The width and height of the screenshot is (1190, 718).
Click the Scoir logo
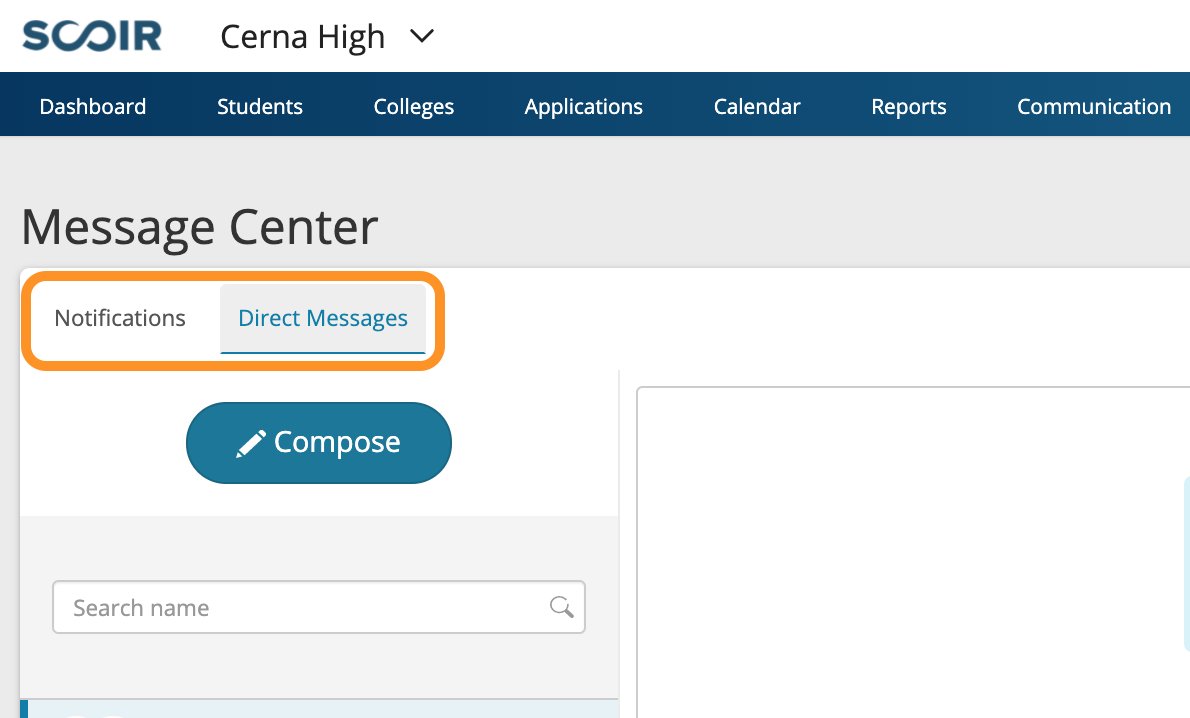click(92, 36)
